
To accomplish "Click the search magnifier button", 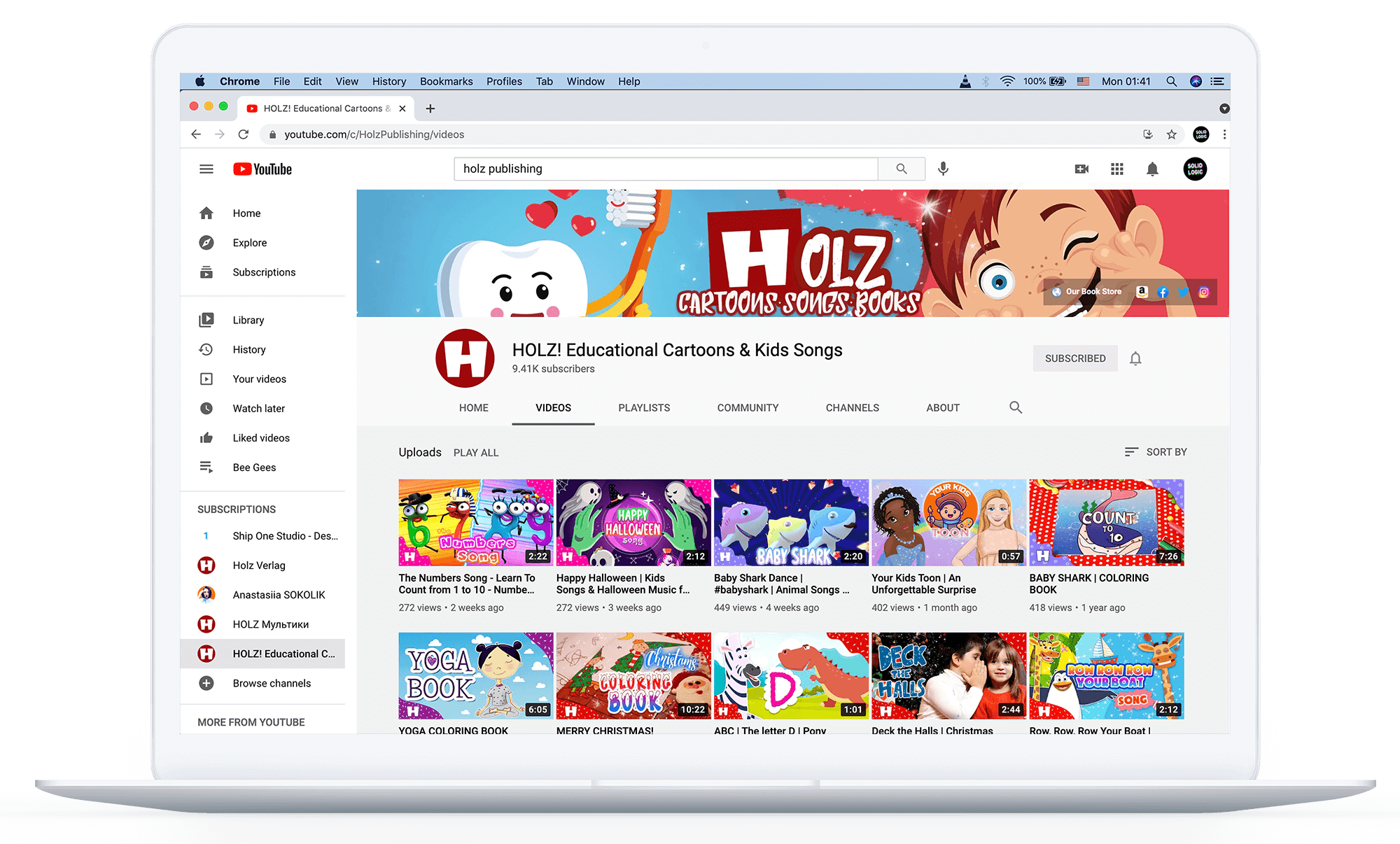I will pos(902,169).
